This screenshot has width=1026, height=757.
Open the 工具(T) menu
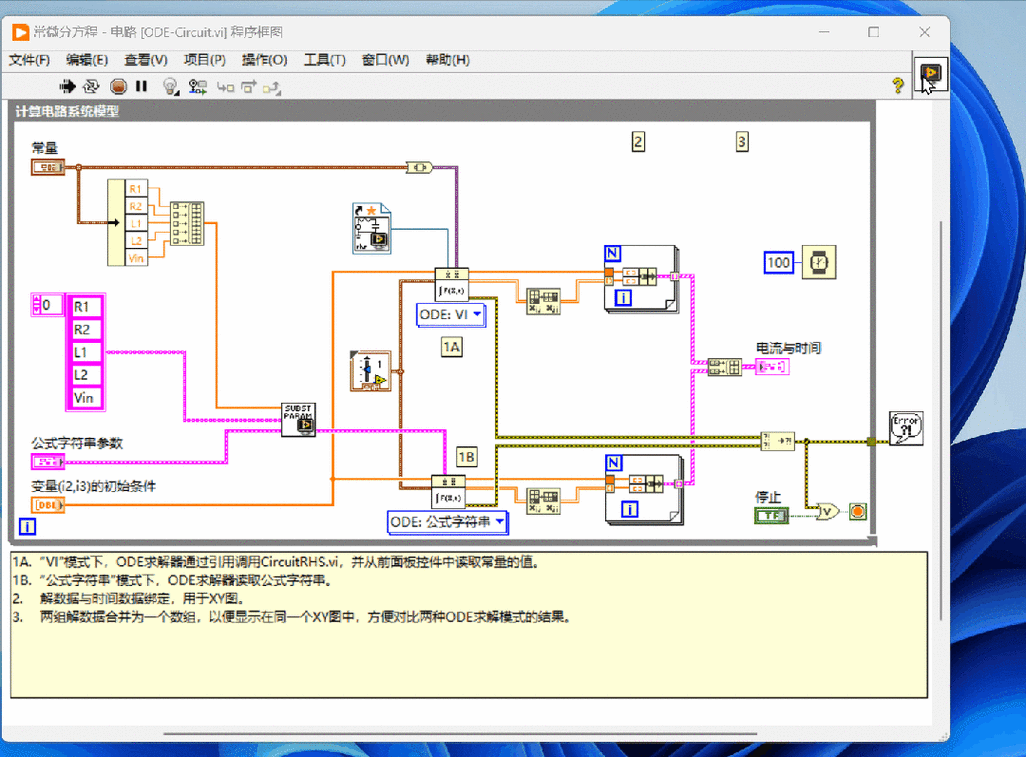[x=325, y=60]
